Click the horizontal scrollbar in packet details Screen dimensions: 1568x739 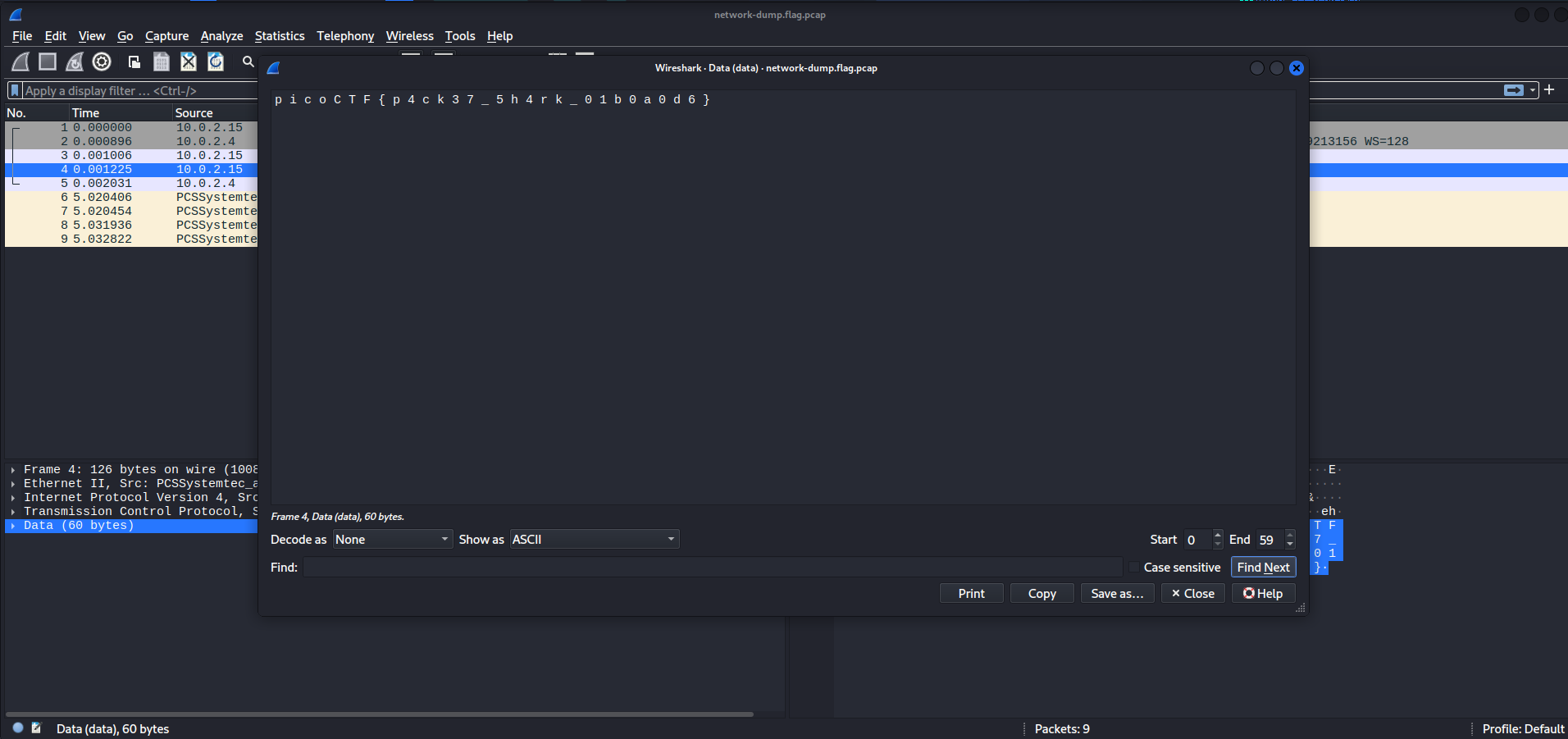click(380, 714)
